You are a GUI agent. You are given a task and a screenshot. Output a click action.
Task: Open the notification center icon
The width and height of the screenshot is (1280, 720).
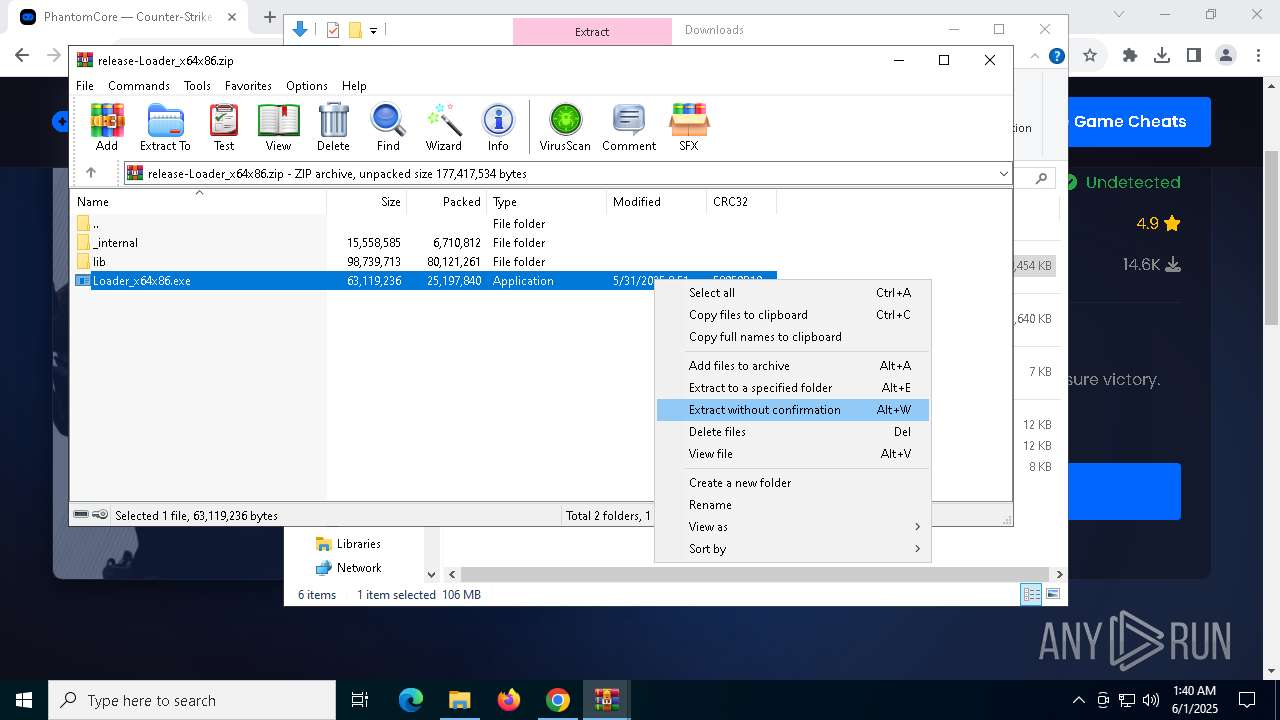[1247, 700]
